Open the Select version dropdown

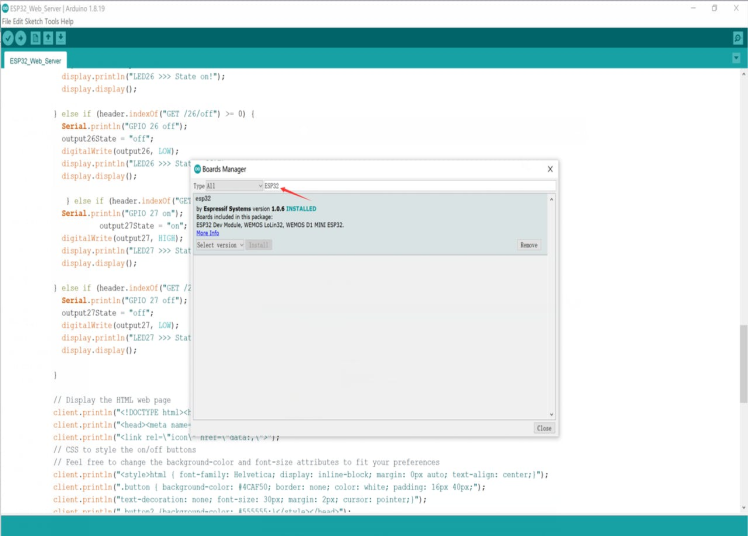point(220,244)
